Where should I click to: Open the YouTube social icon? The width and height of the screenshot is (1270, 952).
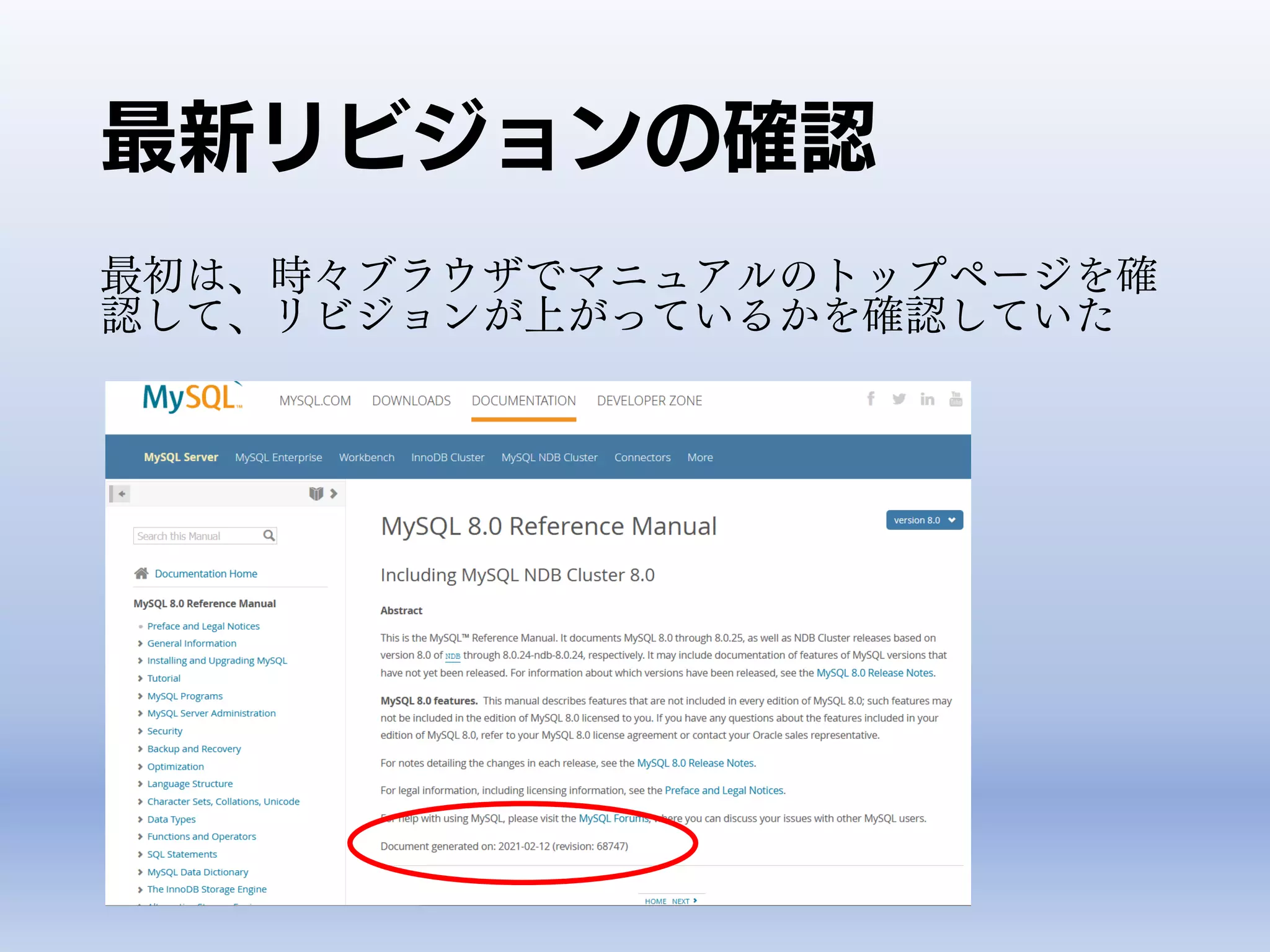pos(956,399)
